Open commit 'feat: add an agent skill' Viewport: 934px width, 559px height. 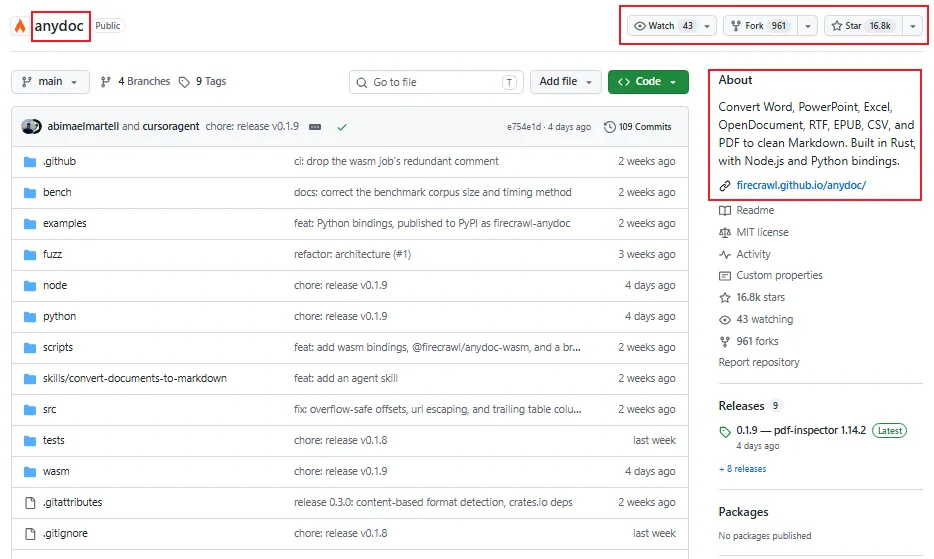(x=345, y=378)
